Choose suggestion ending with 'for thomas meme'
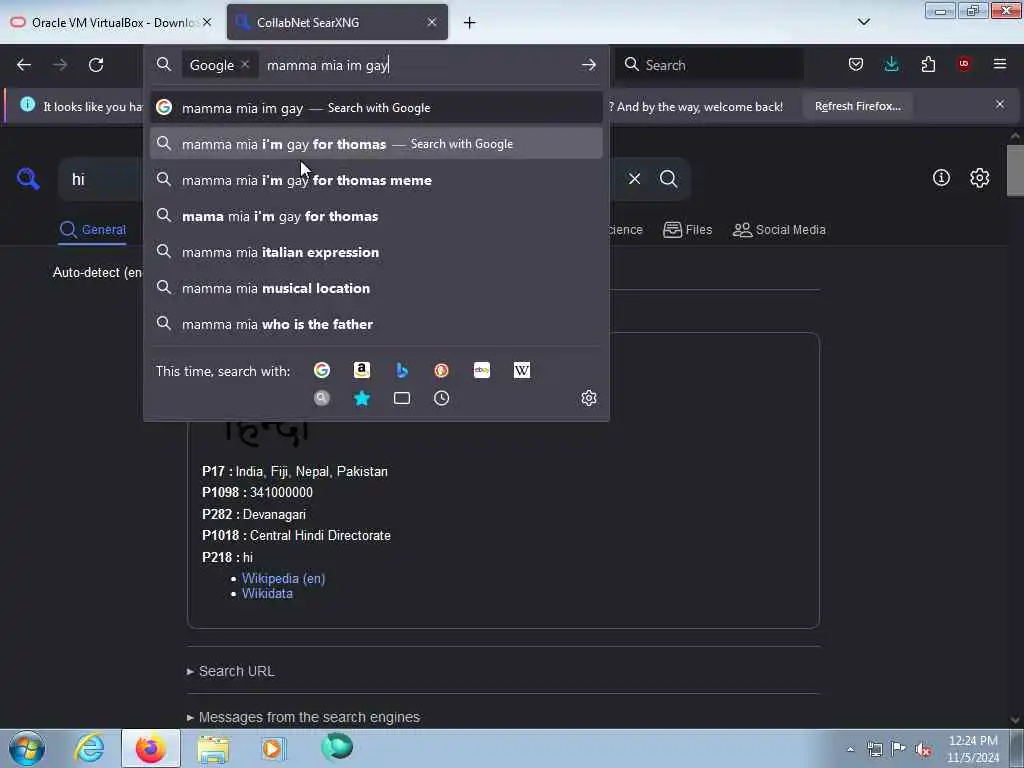Image resolution: width=1024 pixels, height=768 pixels. [x=376, y=180]
